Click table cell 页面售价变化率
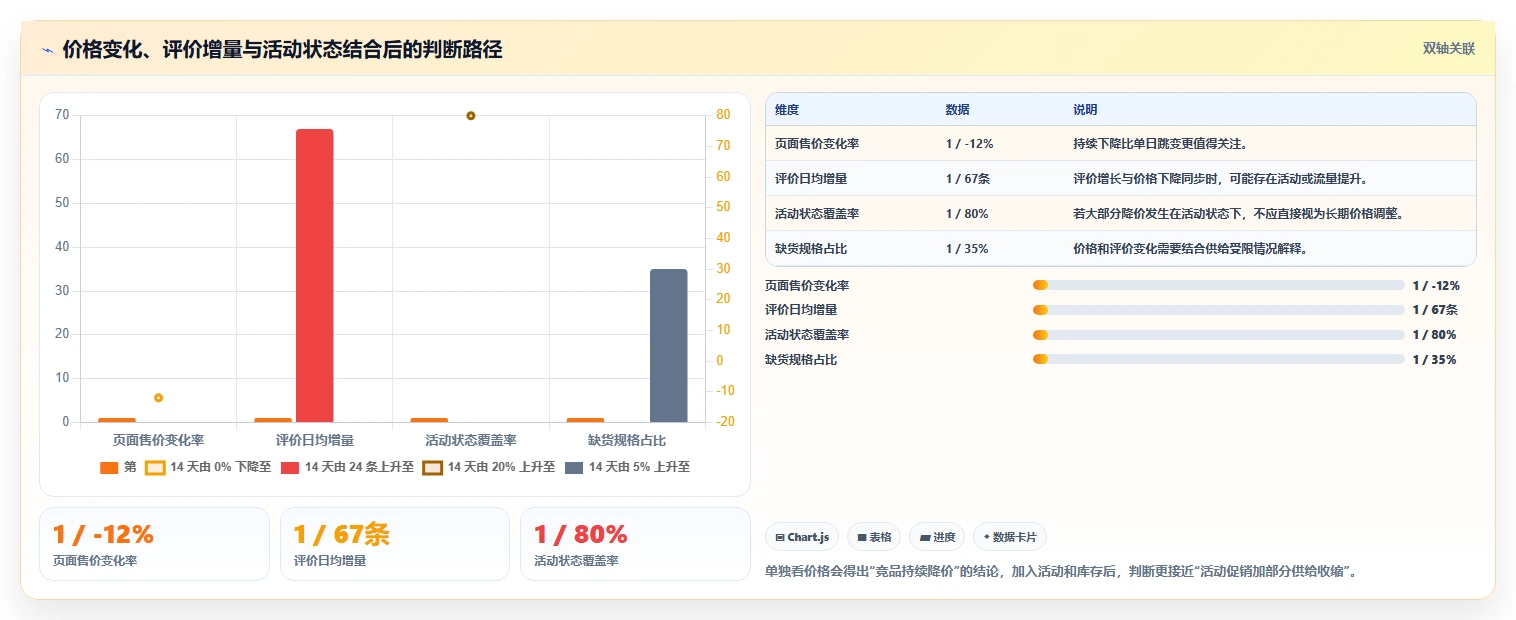The height and width of the screenshot is (620, 1516). click(x=817, y=144)
